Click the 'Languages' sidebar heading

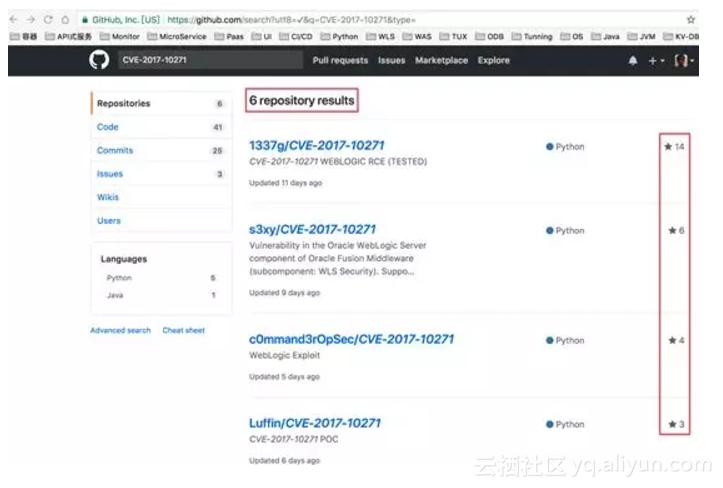click(124, 259)
